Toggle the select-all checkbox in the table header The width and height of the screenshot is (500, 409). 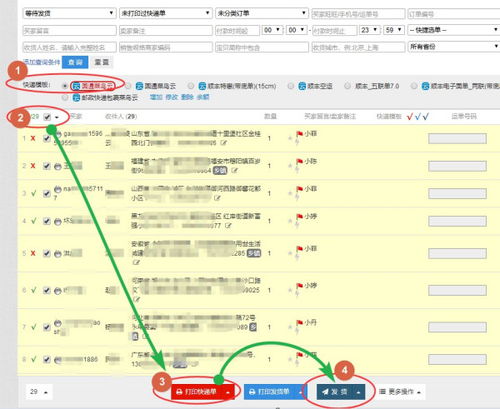click(x=47, y=117)
